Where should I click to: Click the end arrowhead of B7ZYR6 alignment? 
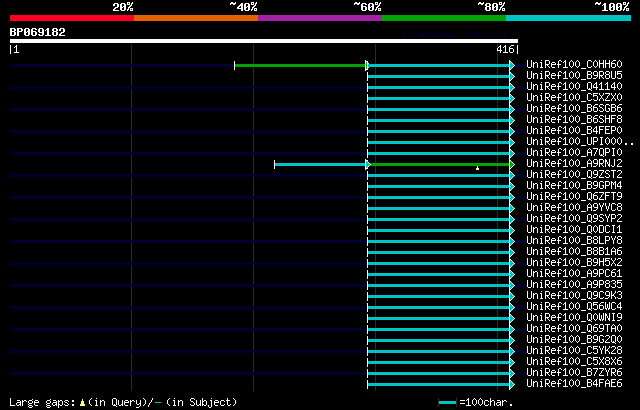click(512, 374)
